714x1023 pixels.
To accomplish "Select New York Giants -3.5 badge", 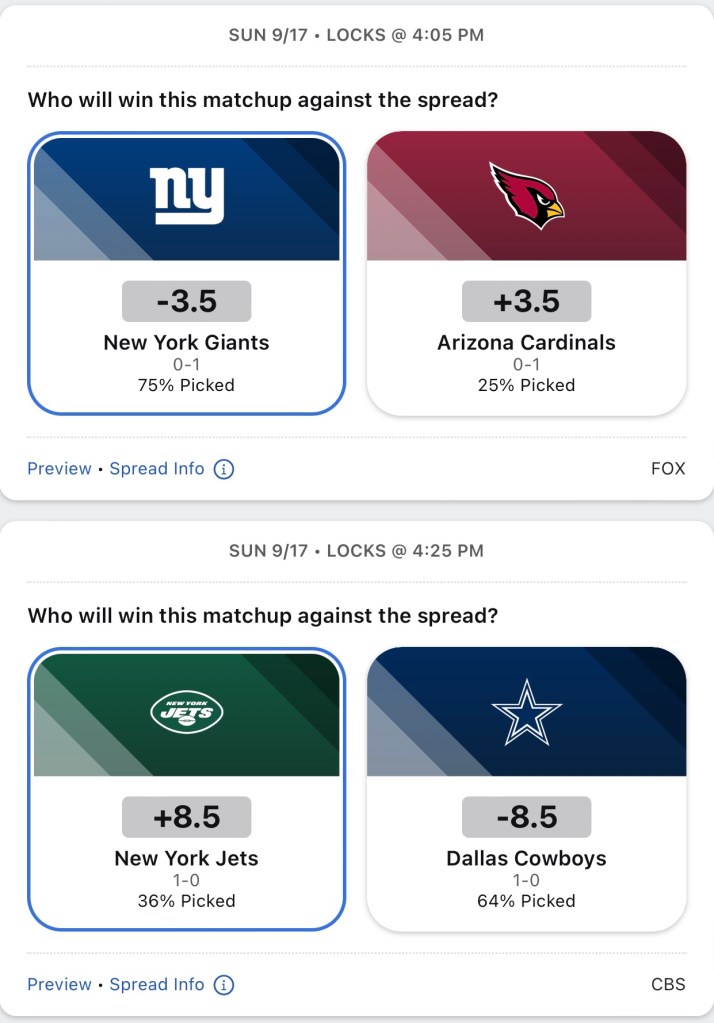I will [187, 301].
